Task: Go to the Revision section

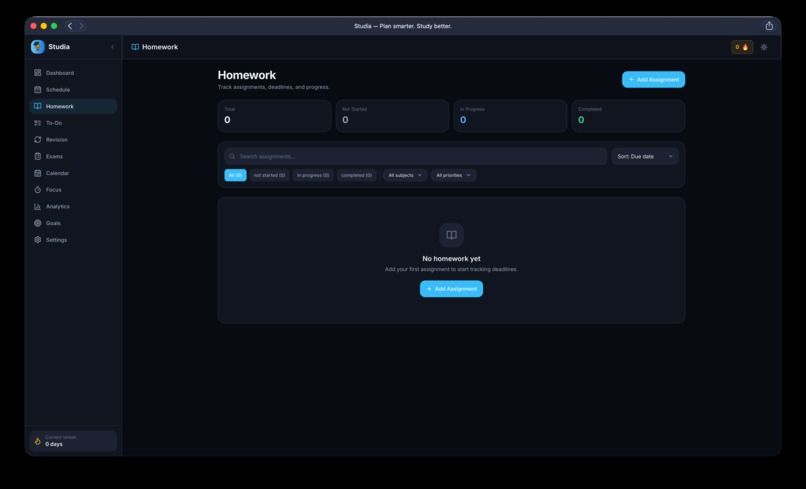Action: tap(73, 140)
